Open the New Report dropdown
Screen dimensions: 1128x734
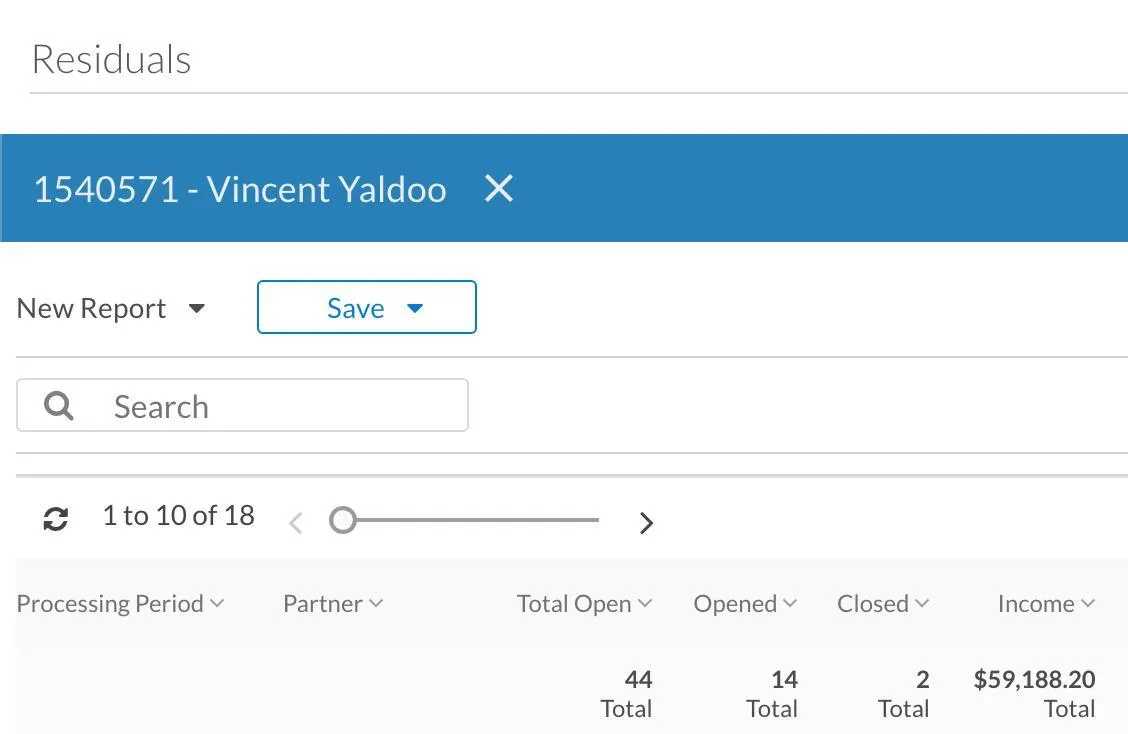197,308
